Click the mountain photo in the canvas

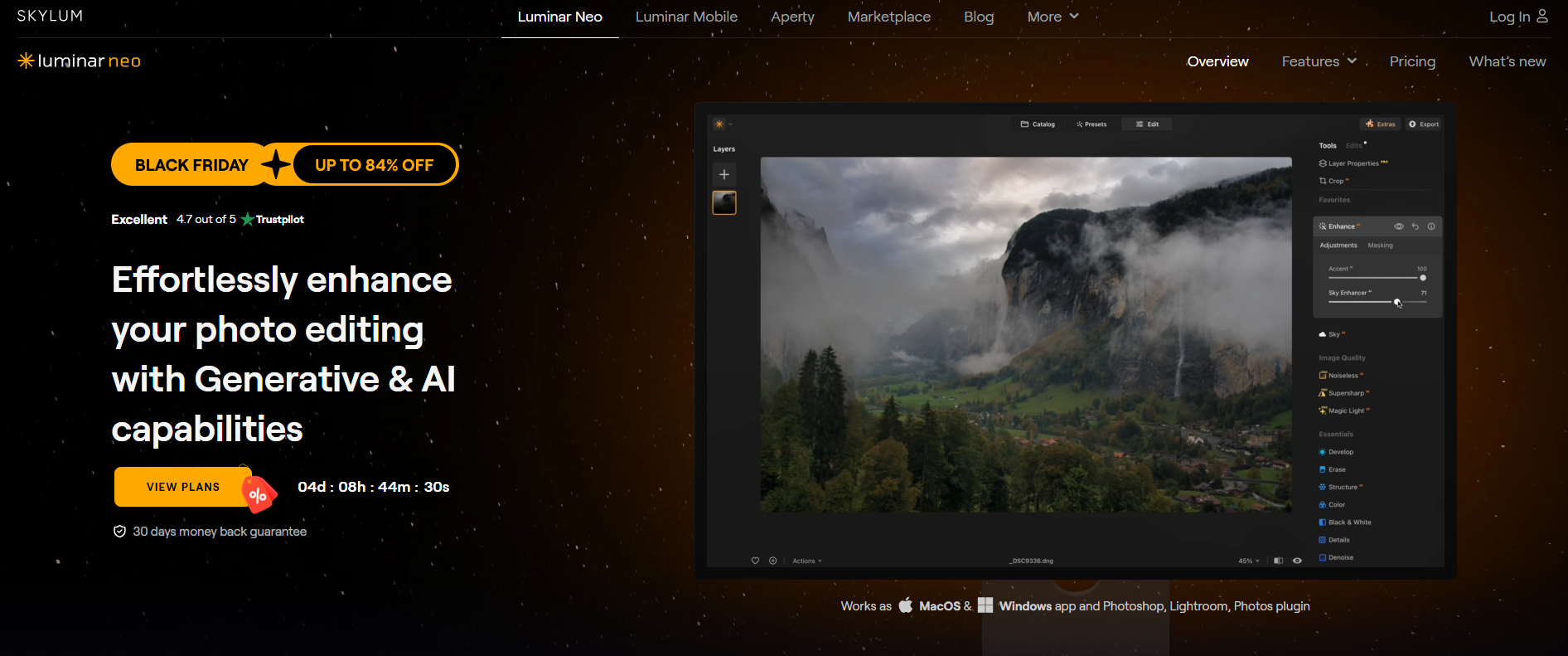[x=1026, y=334]
